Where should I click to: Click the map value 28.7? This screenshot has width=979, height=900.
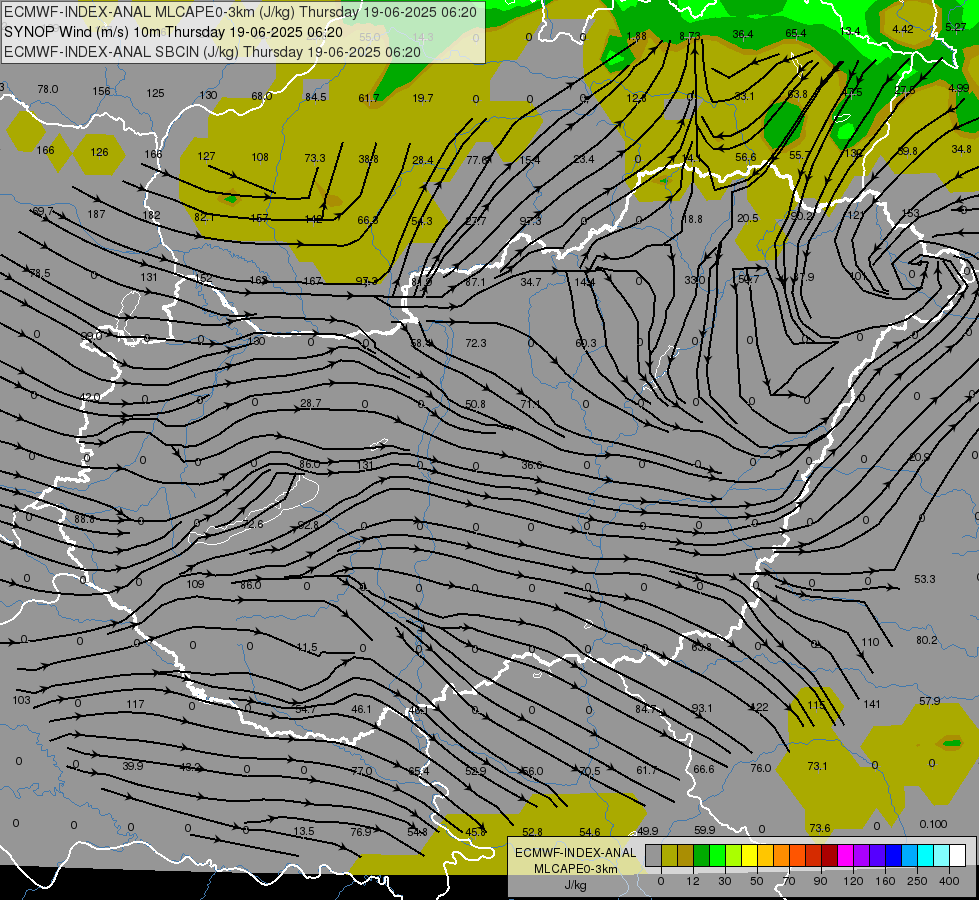310,403
